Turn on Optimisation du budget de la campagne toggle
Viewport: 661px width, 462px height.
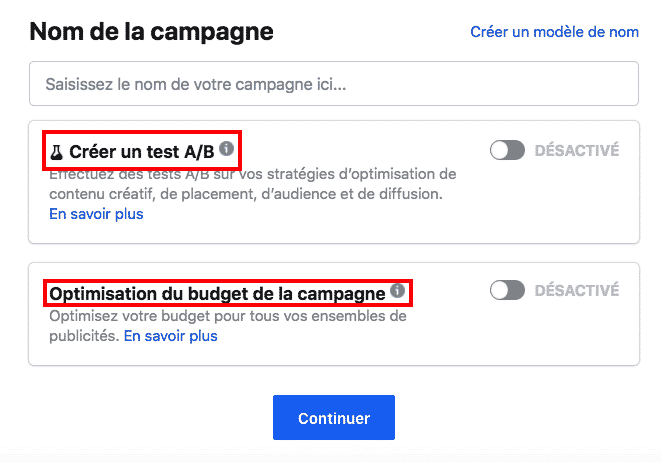pos(507,290)
